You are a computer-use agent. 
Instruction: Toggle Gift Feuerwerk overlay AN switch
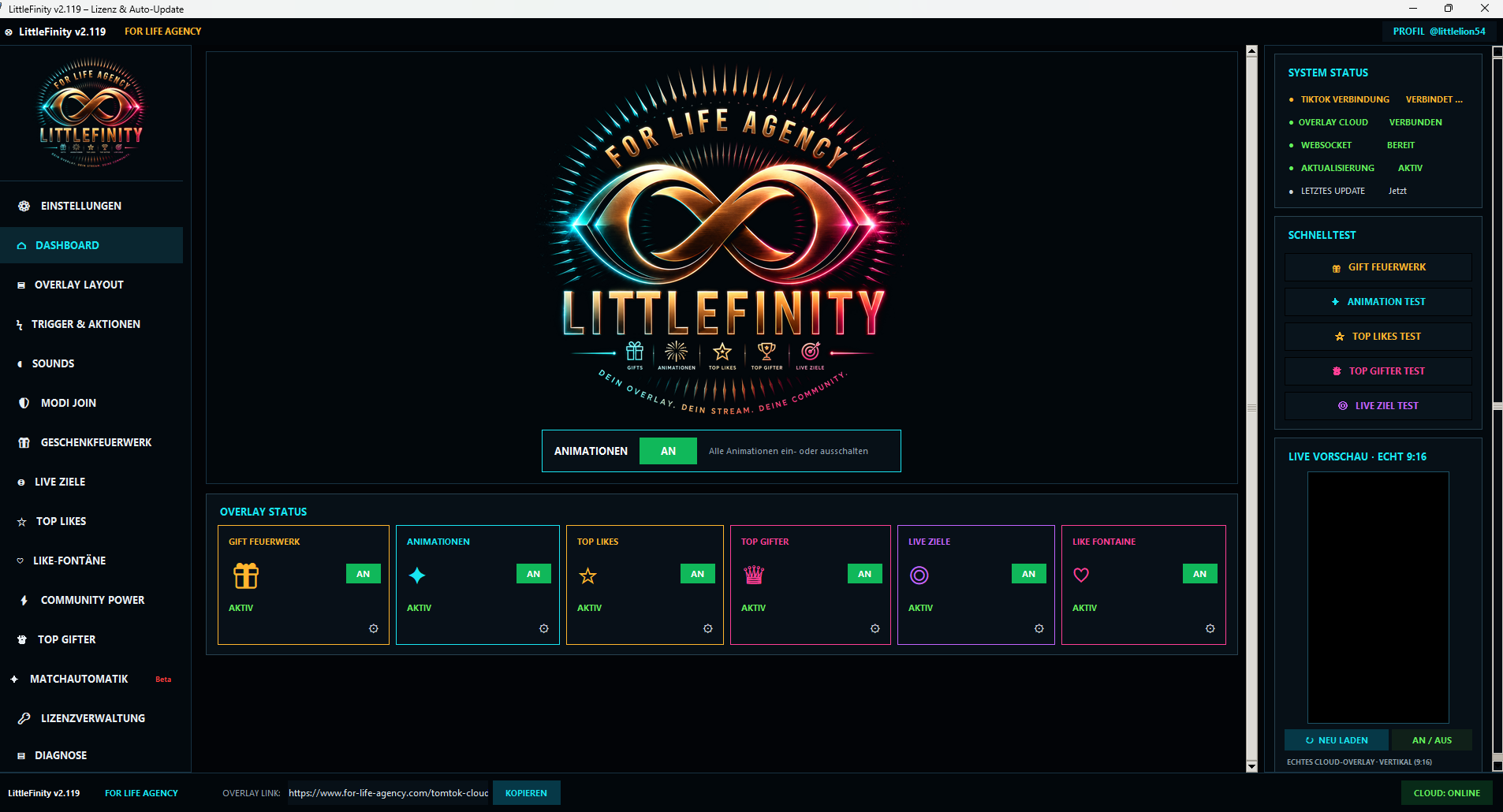pyautogui.click(x=364, y=574)
